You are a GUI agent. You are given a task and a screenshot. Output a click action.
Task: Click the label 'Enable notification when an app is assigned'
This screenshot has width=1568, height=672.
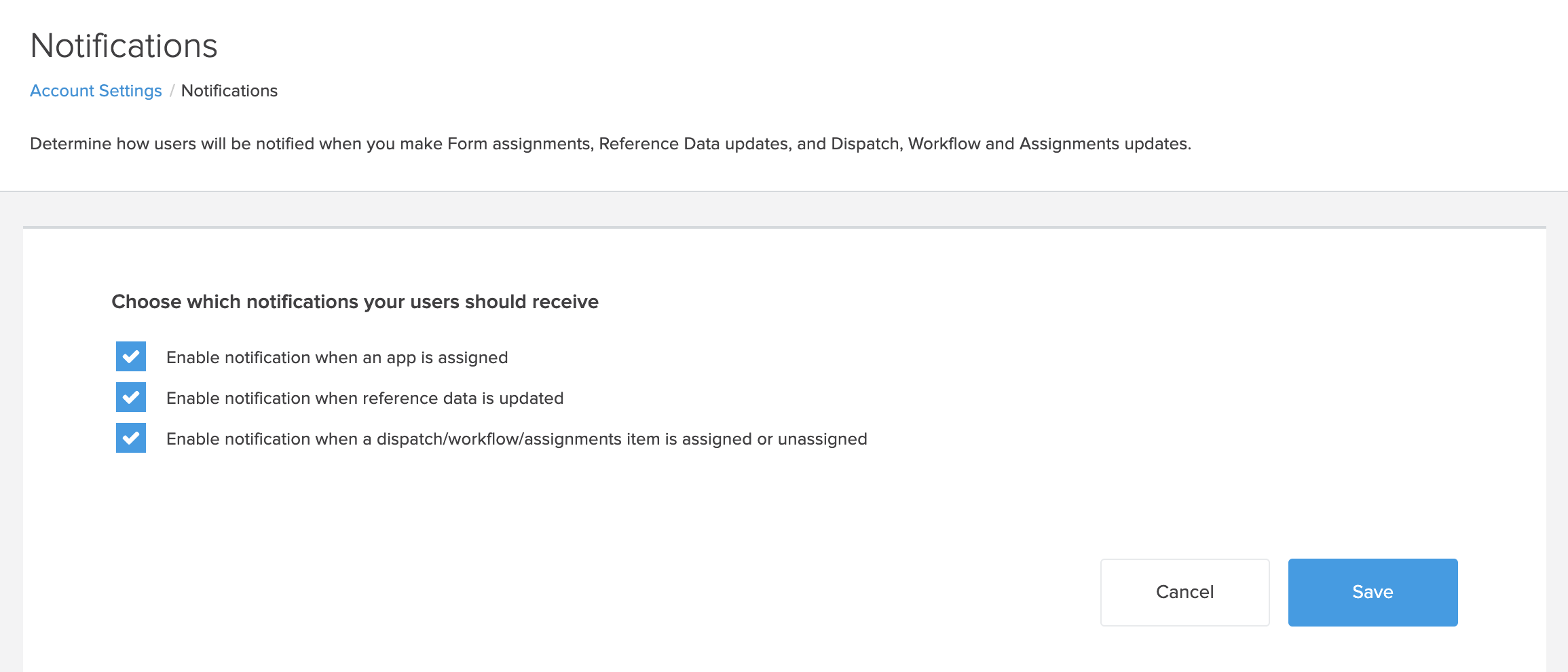[337, 358]
